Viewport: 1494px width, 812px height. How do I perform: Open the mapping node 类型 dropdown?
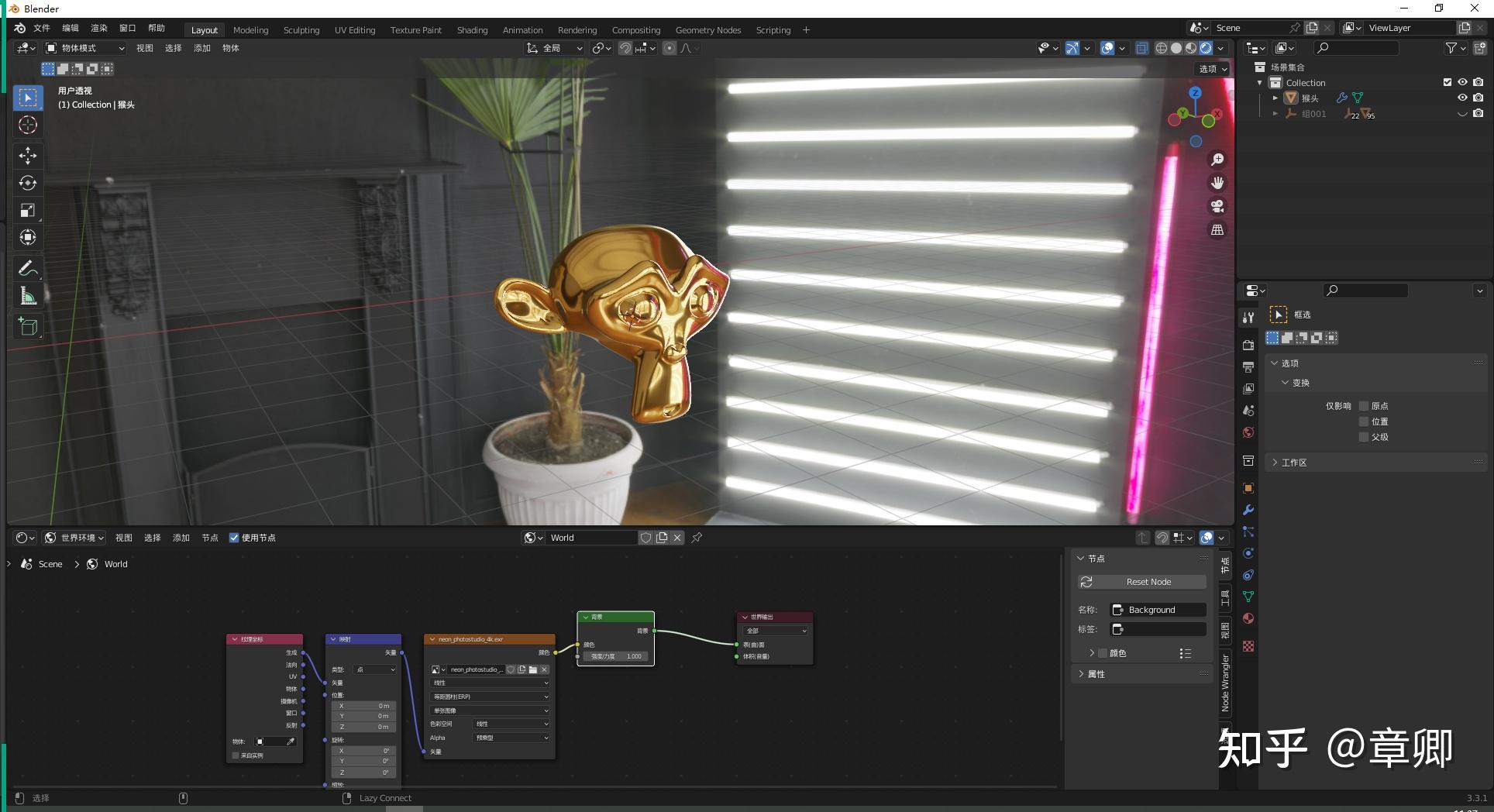pos(375,669)
